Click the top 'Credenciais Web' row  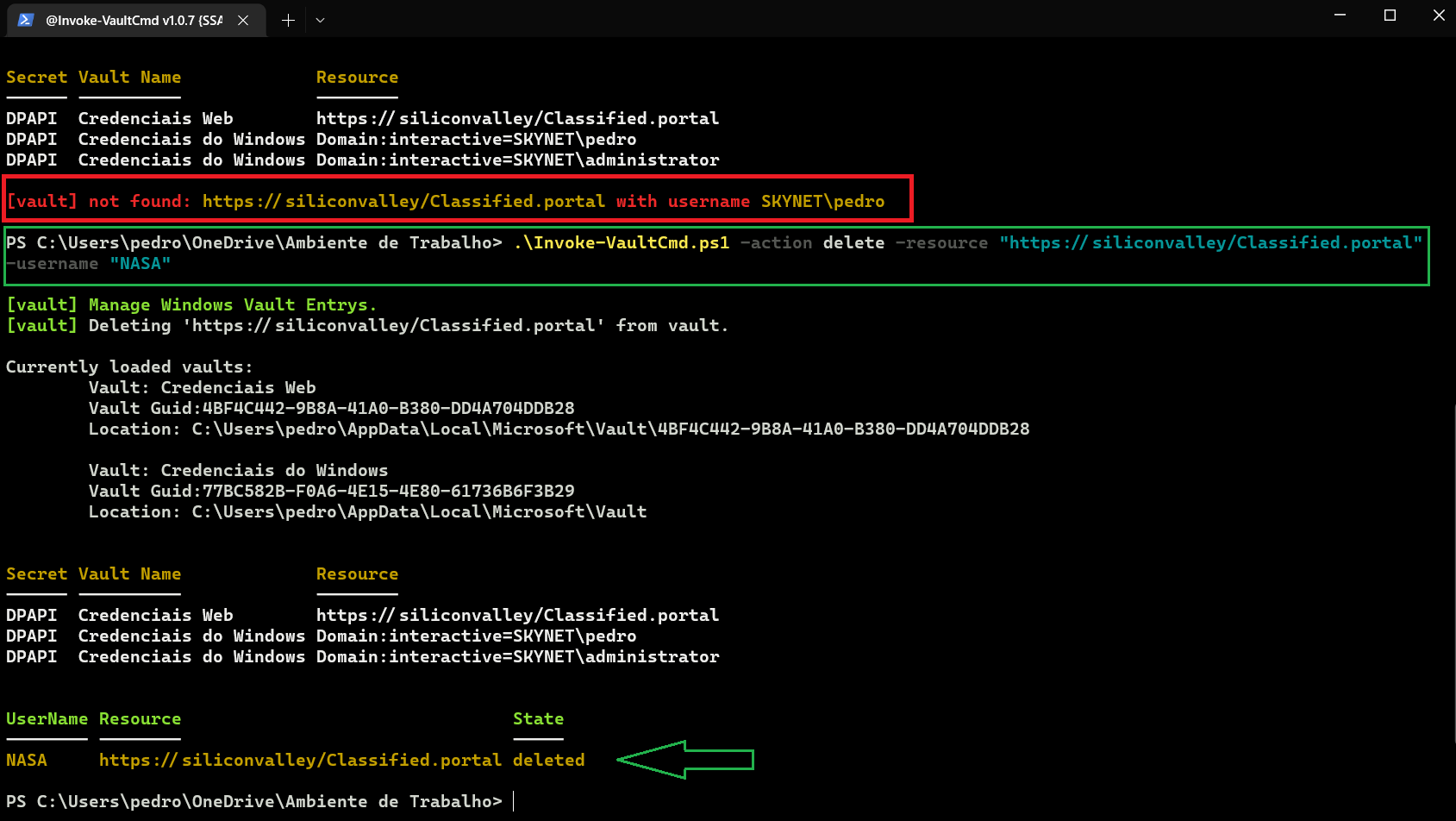click(x=363, y=118)
